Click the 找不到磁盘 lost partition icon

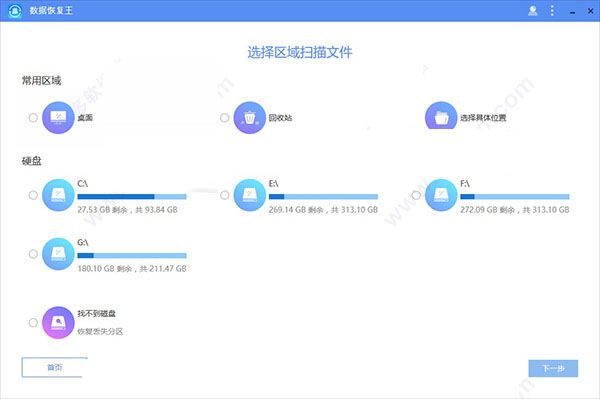pos(58,322)
